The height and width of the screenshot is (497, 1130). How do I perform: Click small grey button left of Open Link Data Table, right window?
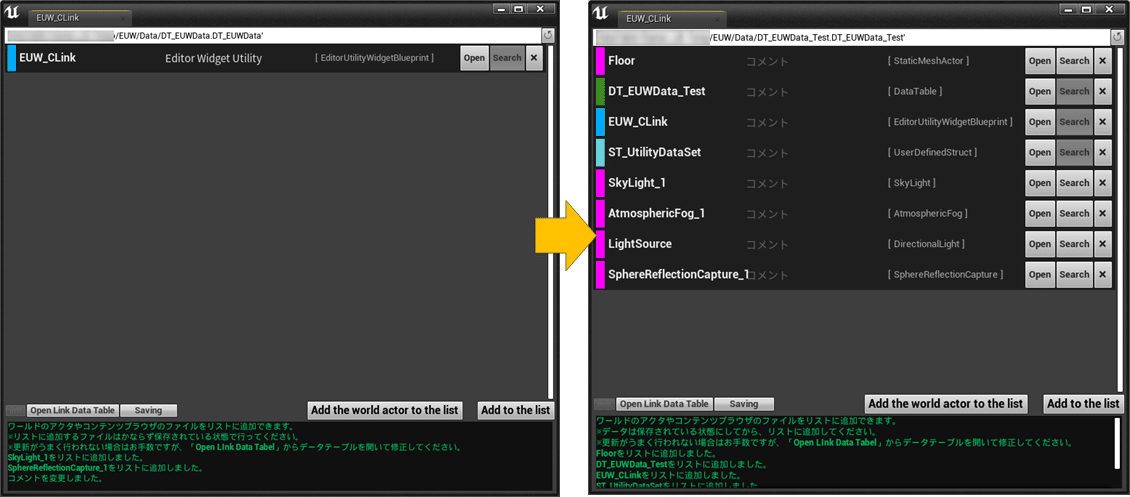605,404
